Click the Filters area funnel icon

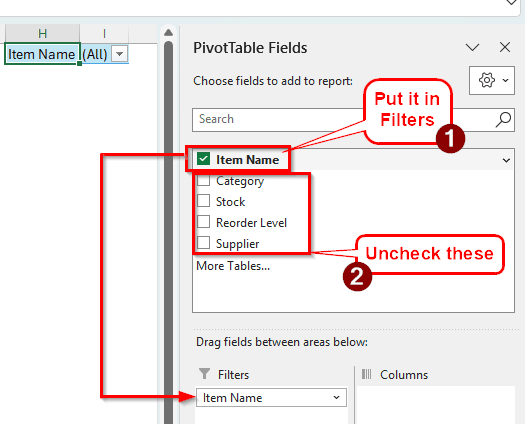204,374
